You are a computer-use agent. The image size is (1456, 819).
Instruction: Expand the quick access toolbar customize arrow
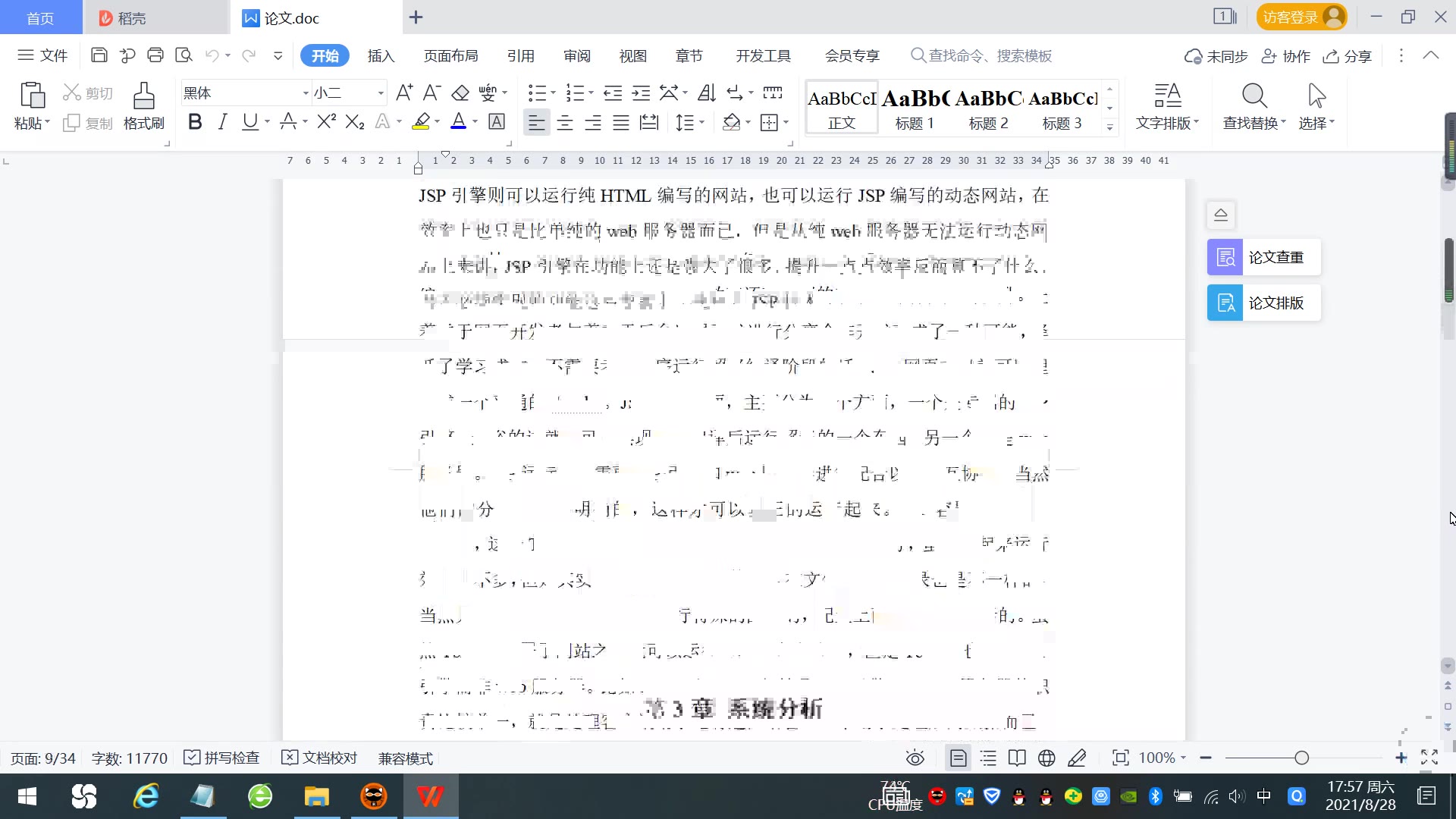(278, 55)
